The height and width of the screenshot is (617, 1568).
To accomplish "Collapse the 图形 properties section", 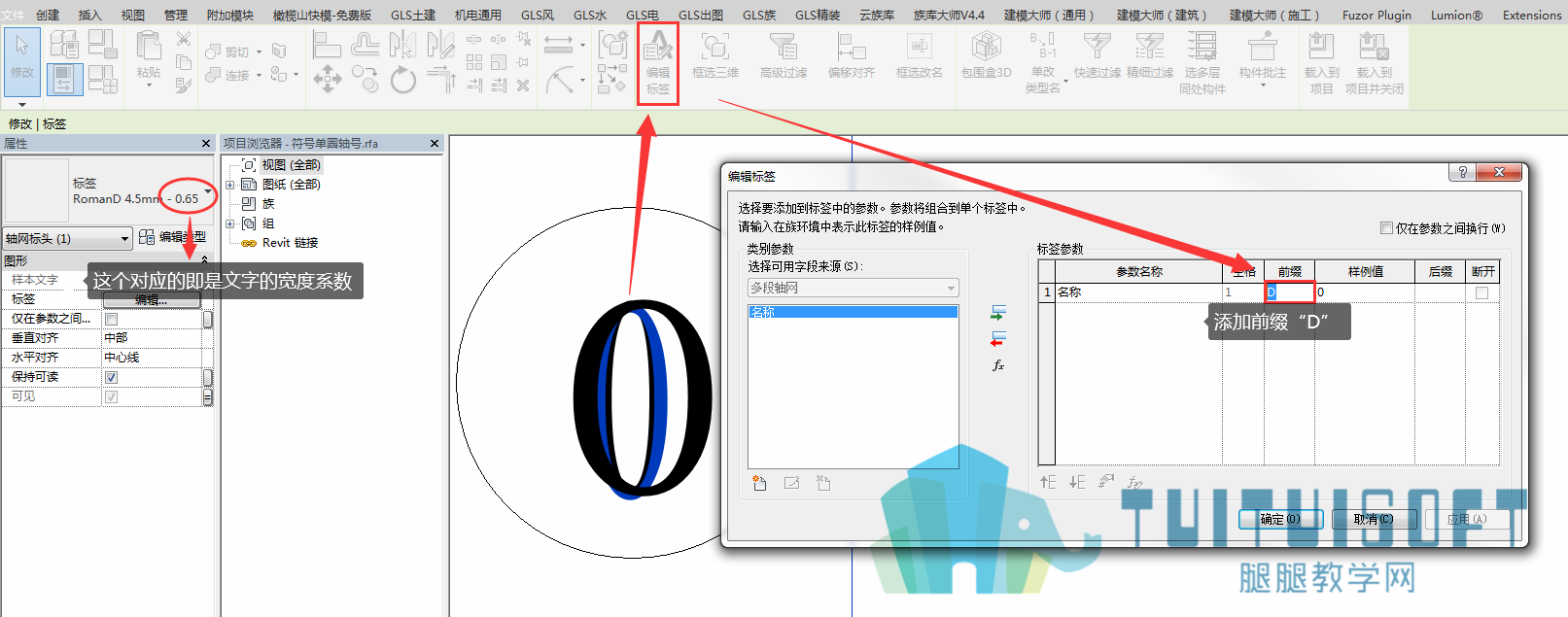I will click(204, 260).
